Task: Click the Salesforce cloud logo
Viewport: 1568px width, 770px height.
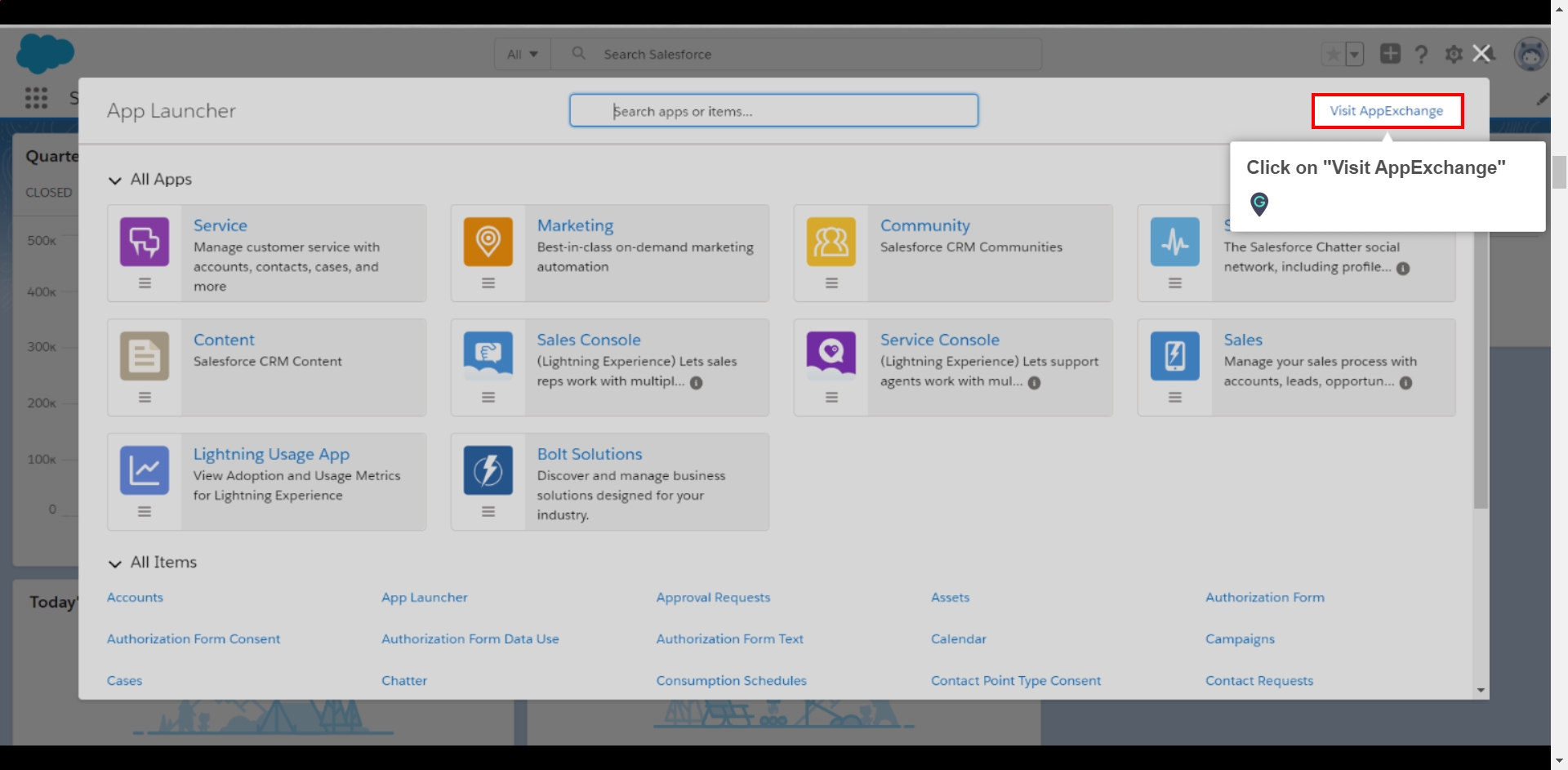Action: point(45,54)
